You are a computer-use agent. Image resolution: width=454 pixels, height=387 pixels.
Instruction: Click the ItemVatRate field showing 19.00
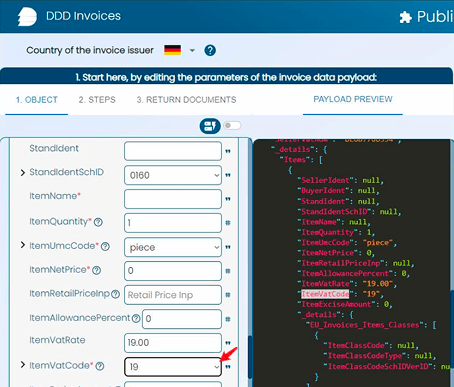tap(173, 343)
